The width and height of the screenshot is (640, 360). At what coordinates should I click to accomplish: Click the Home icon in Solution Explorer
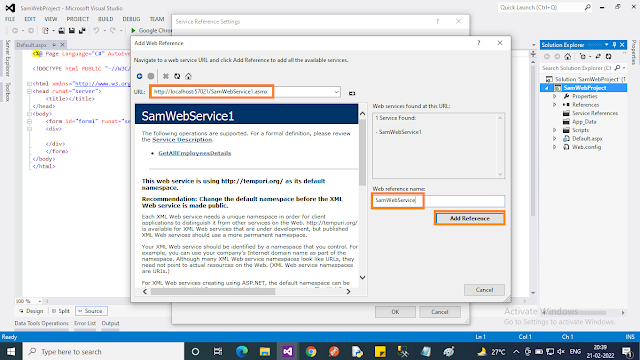pos(568,56)
